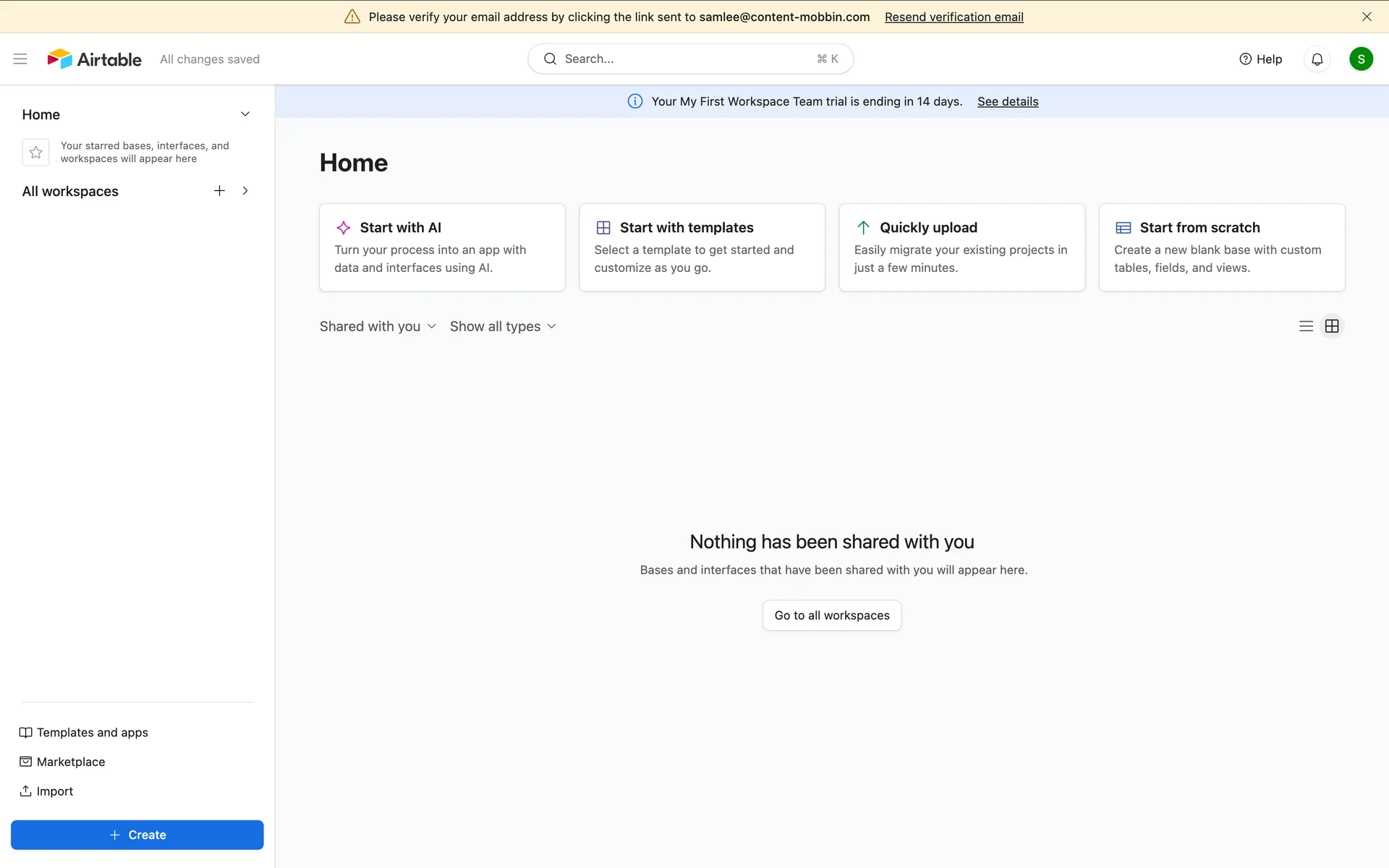Click the Resend verification email link
Screen dimensions: 1389x868
(x=953, y=17)
